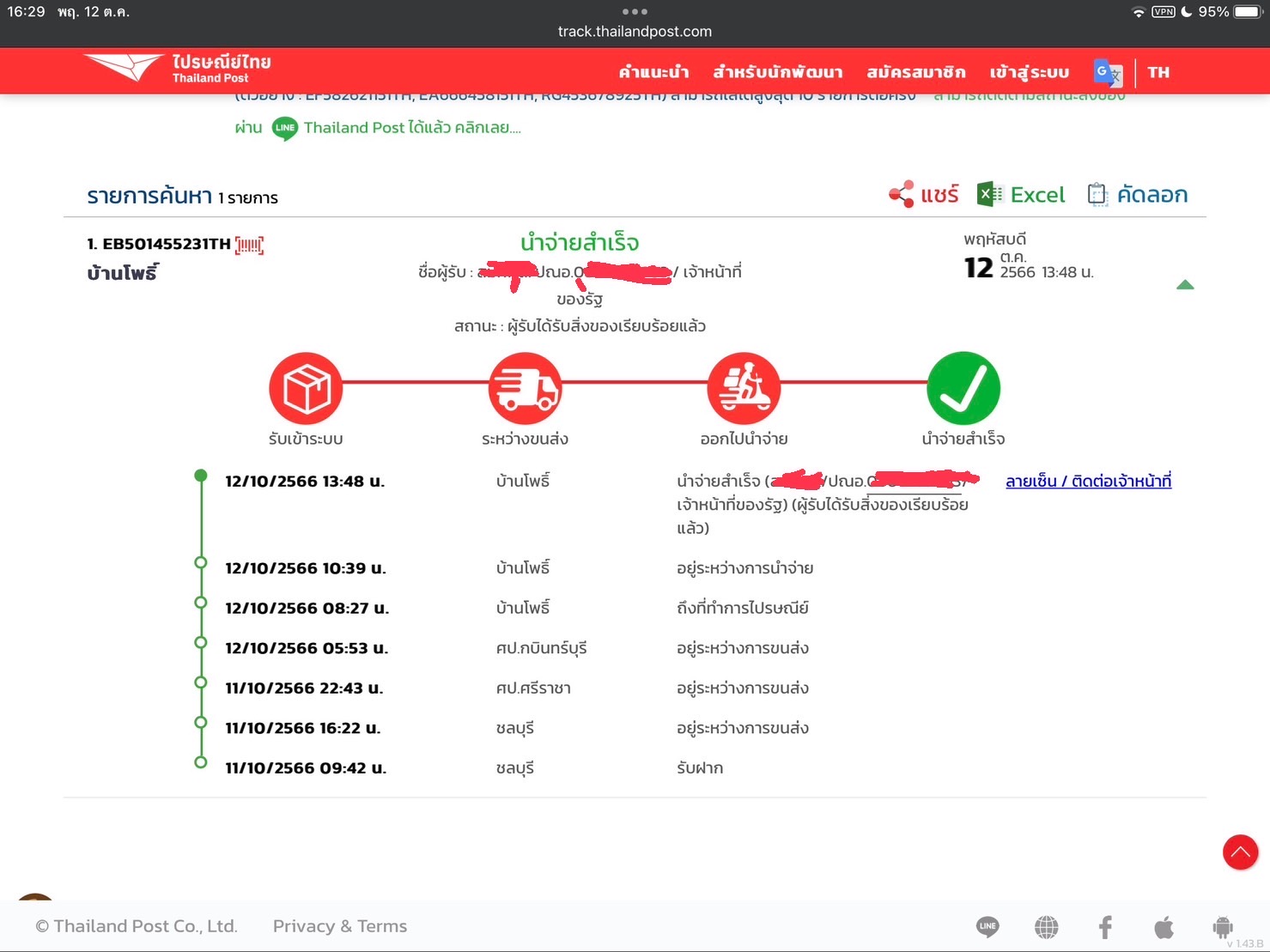Click the เข้าสู่ระบบ login link

[x=1030, y=72]
